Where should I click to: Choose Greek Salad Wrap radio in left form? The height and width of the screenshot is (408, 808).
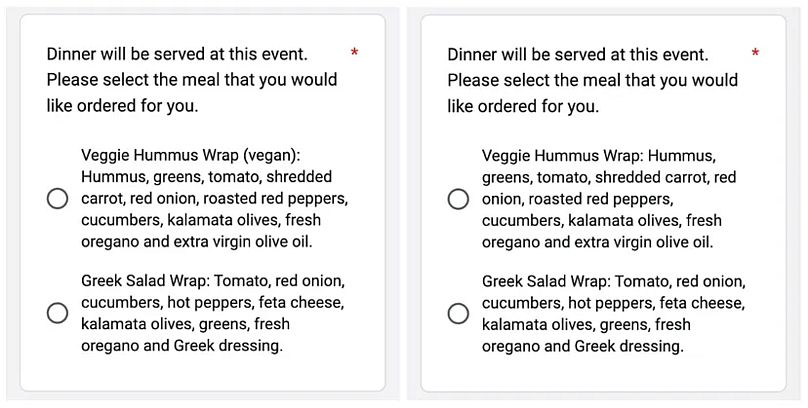pyautogui.click(x=57, y=313)
